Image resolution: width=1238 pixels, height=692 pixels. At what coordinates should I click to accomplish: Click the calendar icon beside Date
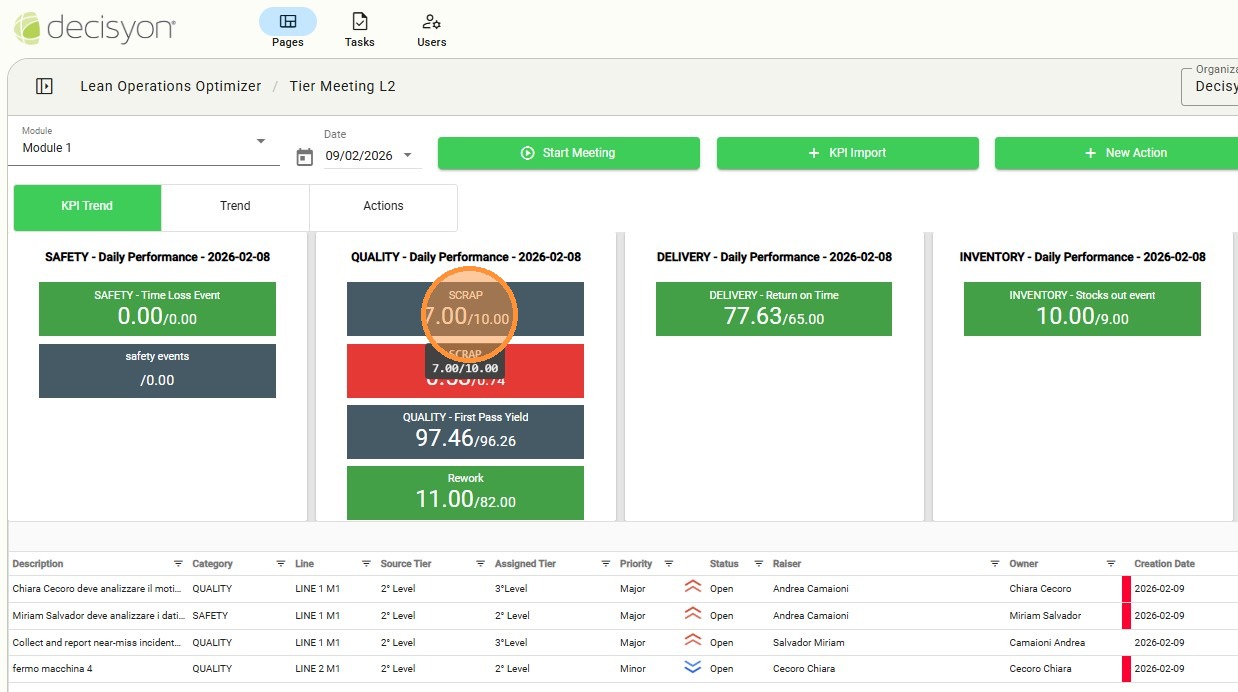[305, 157]
